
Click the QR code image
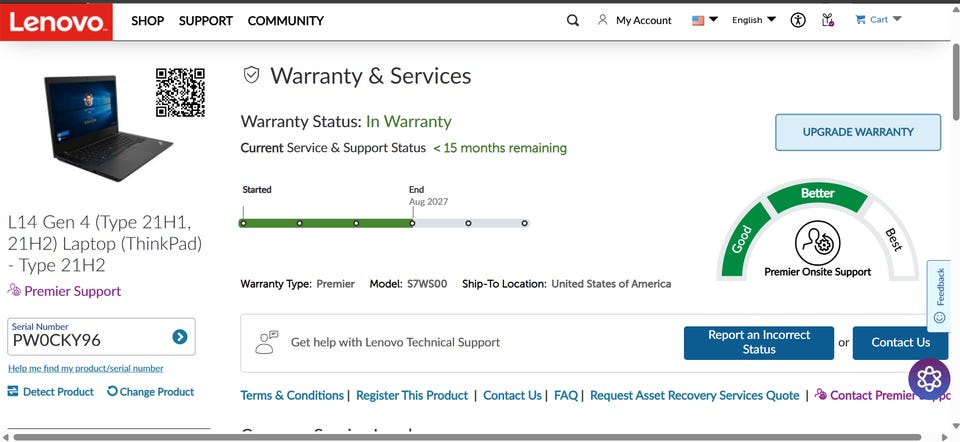(180, 92)
